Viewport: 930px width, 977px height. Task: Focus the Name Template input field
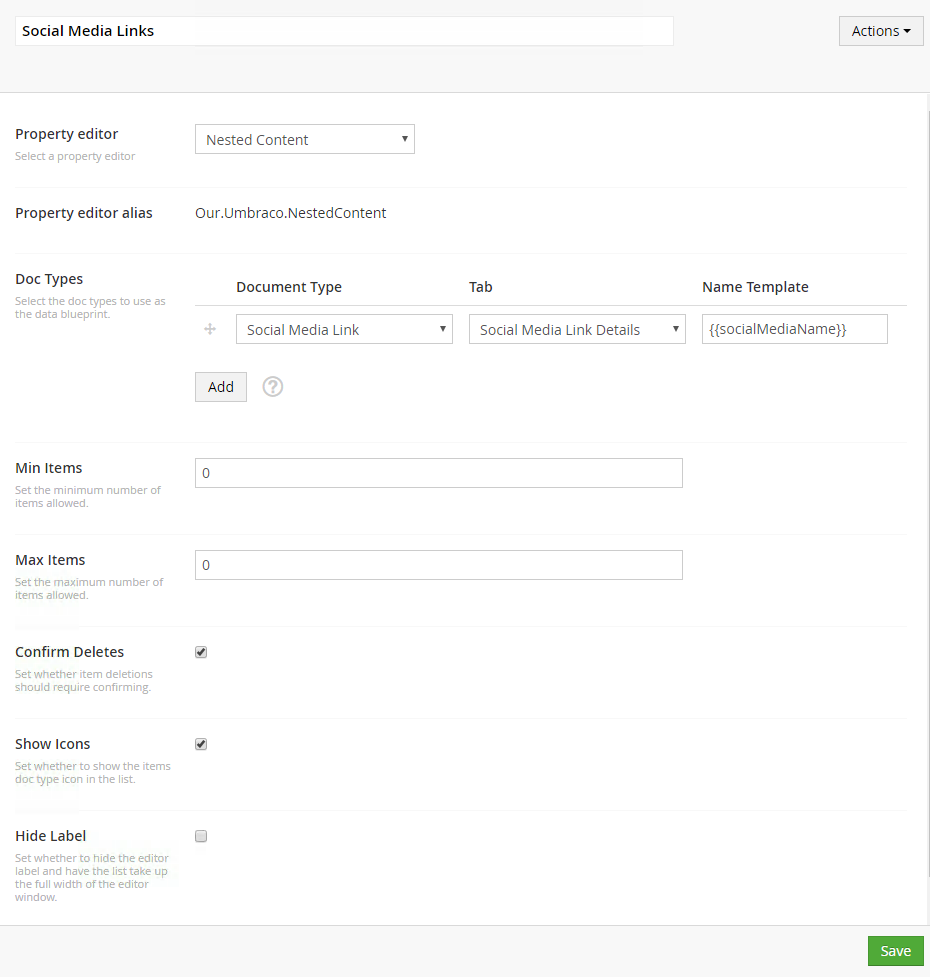click(794, 330)
